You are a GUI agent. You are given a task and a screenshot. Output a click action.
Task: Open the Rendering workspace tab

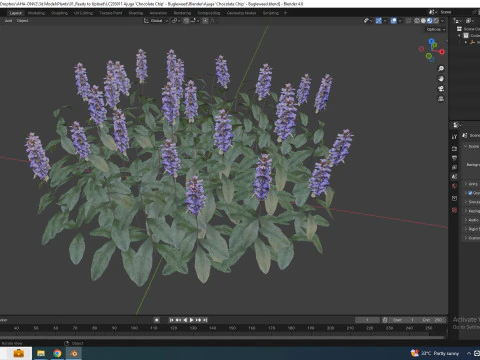tap(182, 13)
